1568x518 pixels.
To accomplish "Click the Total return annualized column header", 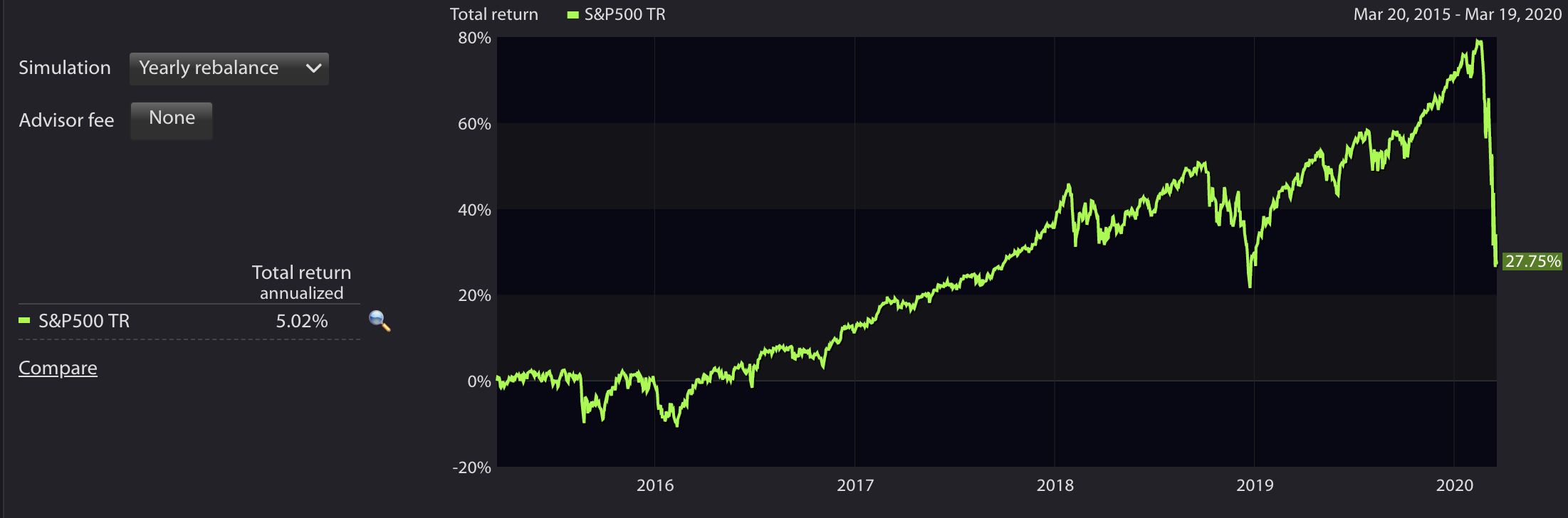I will (301, 282).
